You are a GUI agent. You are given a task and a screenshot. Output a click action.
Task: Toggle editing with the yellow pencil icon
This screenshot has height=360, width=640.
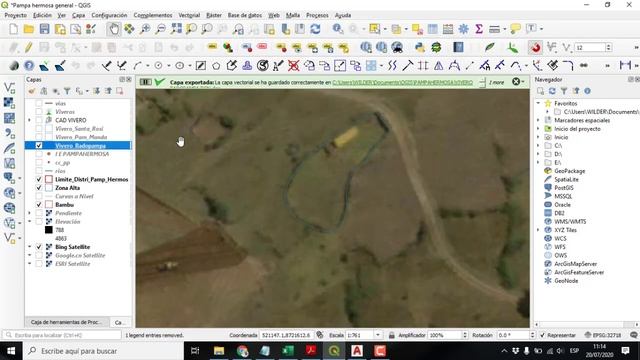[x=29, y=48]
